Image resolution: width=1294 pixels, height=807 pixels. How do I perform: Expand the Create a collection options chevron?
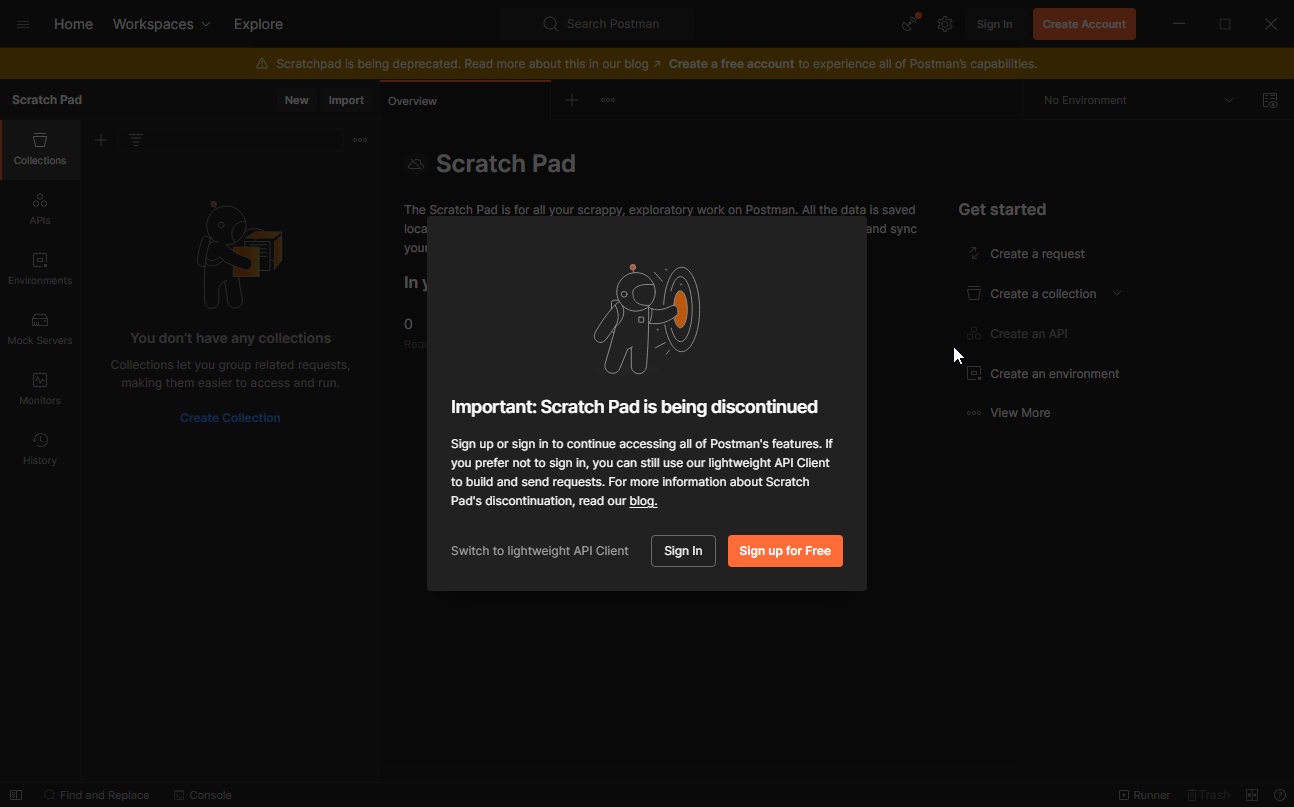pos(1118,293)
